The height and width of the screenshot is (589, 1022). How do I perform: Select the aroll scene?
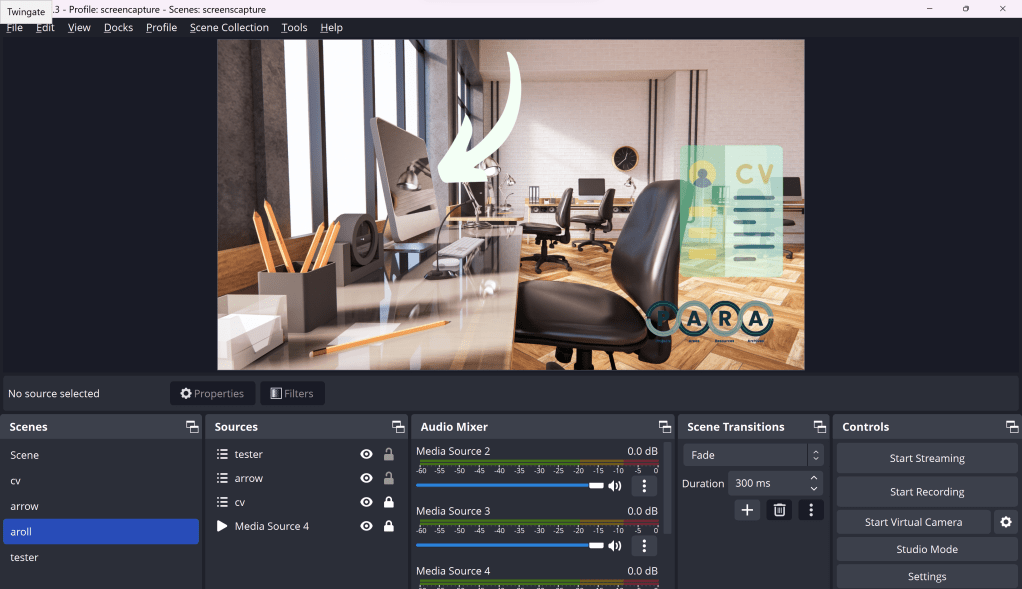tap(101, 532)
